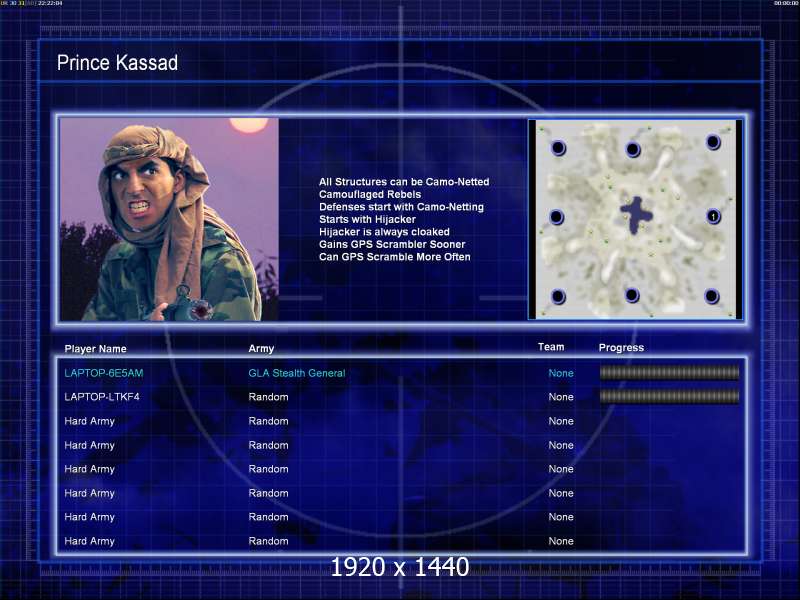
Task: Select player name 'LAPTOP-6E5AM'
Action: (x=104, y=373)
